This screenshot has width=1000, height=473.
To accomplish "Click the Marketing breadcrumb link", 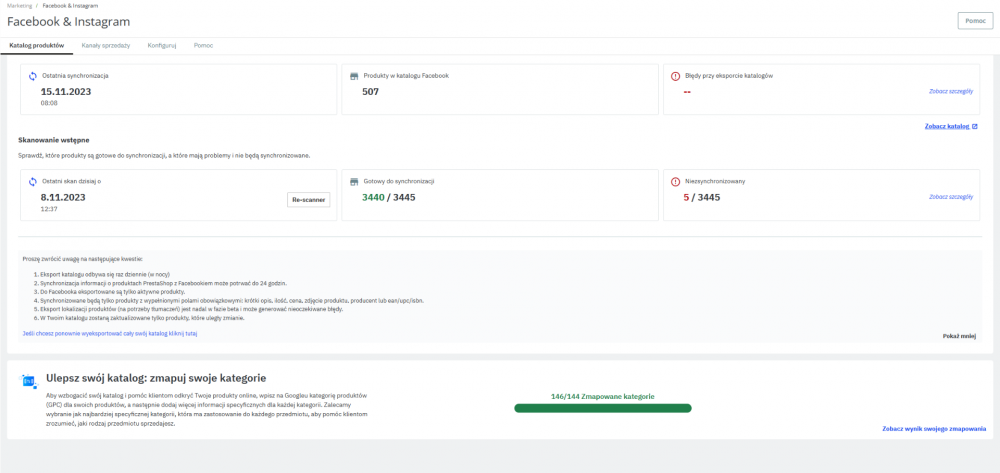I will coord(19,5).
